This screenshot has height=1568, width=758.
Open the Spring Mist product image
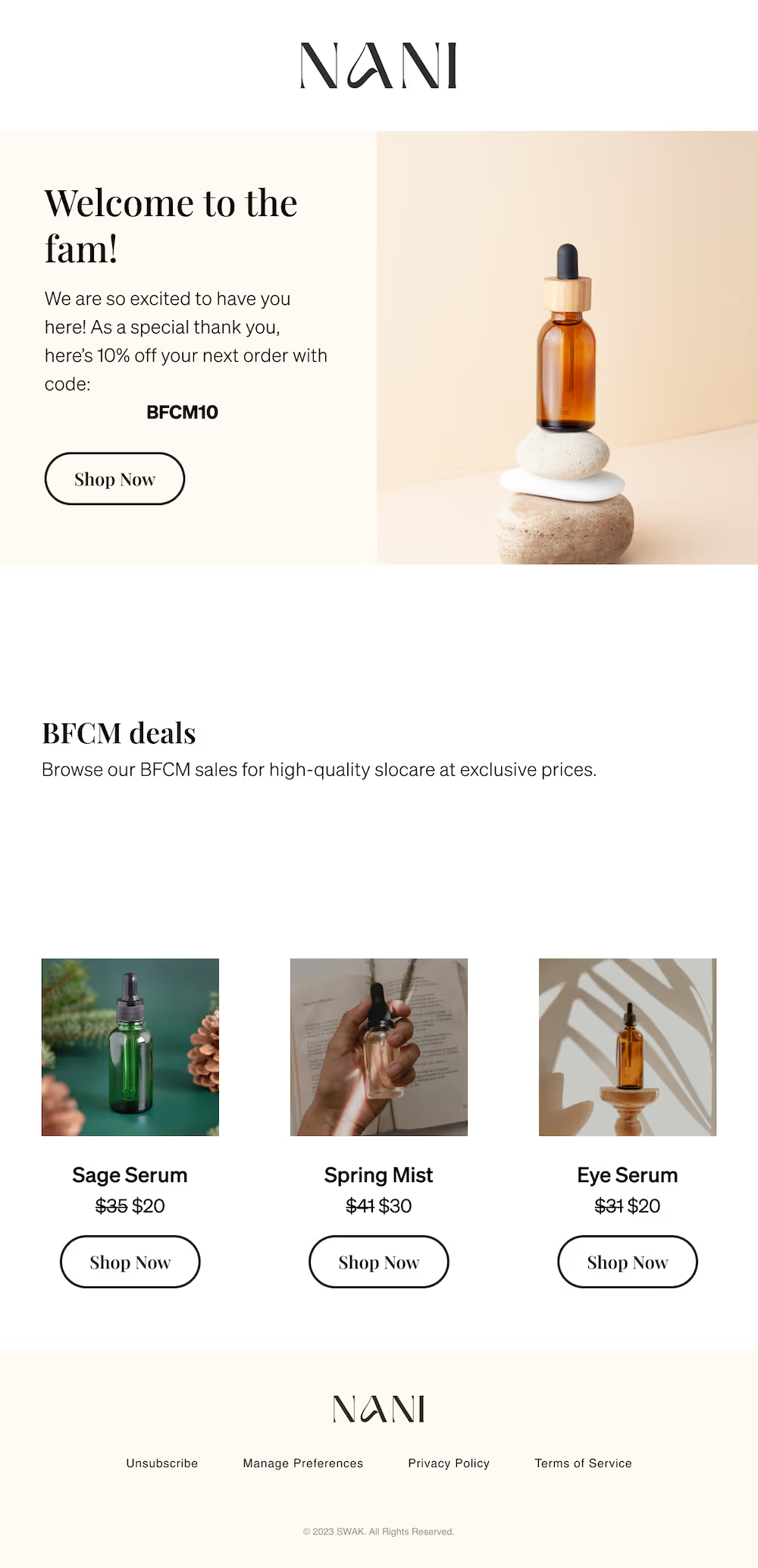point(379,1047)
